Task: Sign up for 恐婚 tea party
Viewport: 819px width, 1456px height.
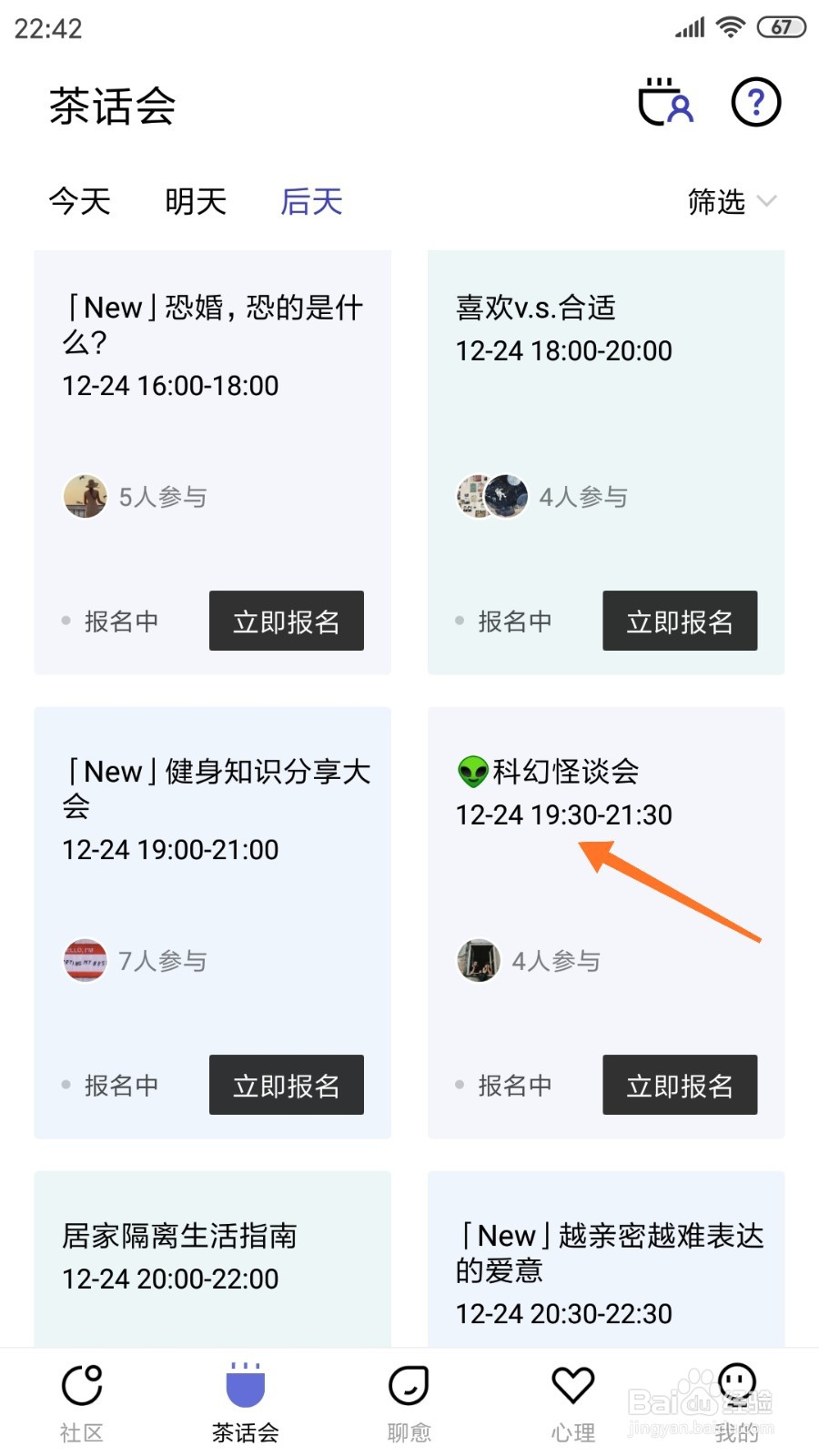Action: [x=287, y=621]
